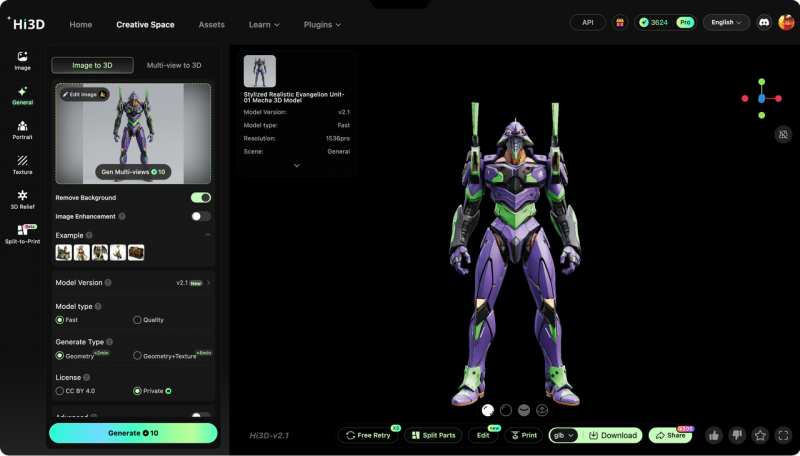Screen dimensions: 800x456
Task: Select the Fast model type
Action: (67, 320)
